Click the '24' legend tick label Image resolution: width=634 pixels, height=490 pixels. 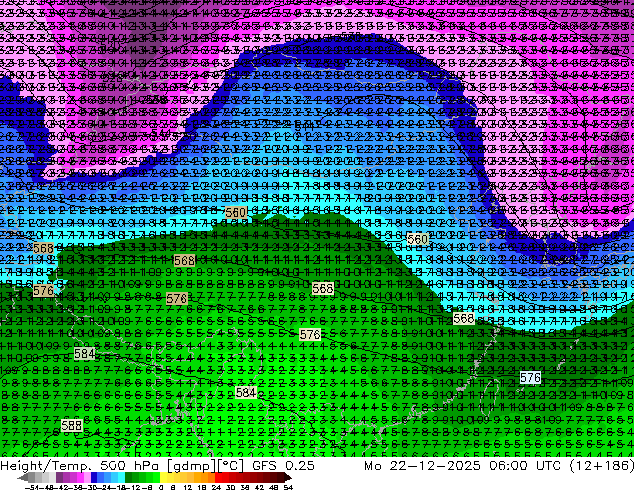click(216, 487)
